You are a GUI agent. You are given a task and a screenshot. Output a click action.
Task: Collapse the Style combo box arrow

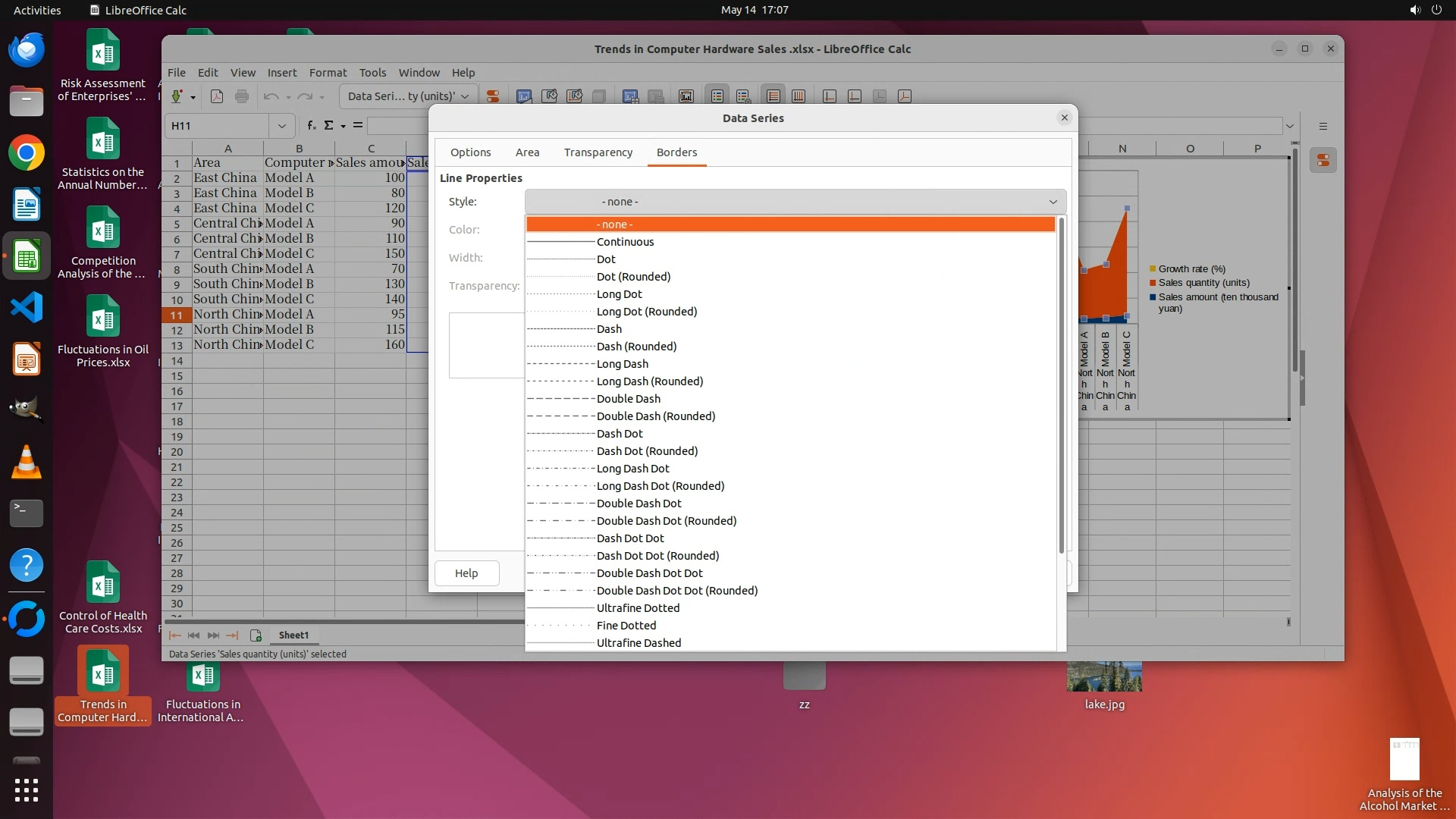(1053, 202)
